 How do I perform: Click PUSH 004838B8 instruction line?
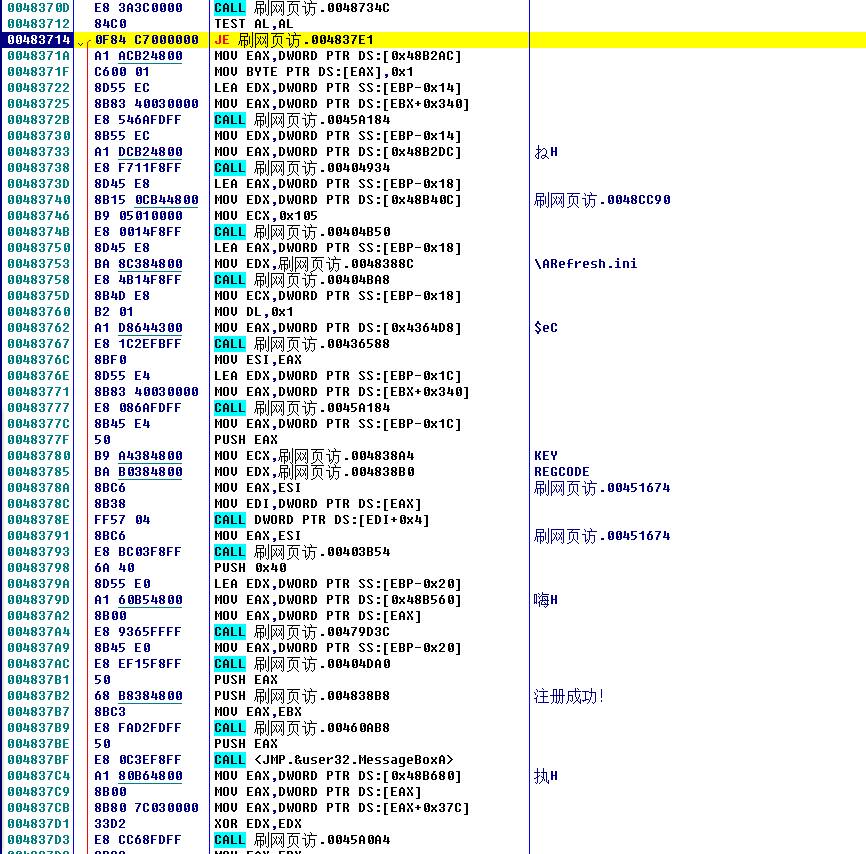tap(302, 696)
